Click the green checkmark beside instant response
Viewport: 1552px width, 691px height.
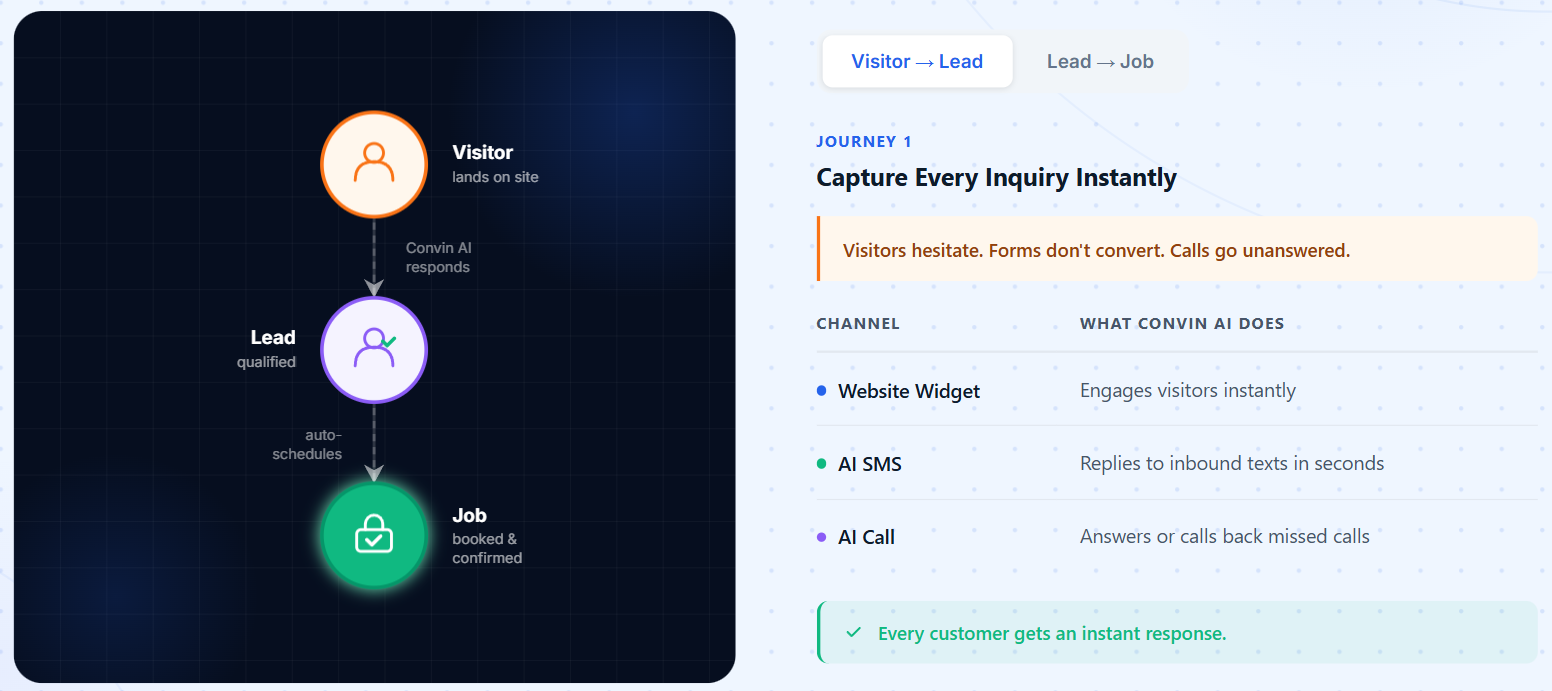853,633
